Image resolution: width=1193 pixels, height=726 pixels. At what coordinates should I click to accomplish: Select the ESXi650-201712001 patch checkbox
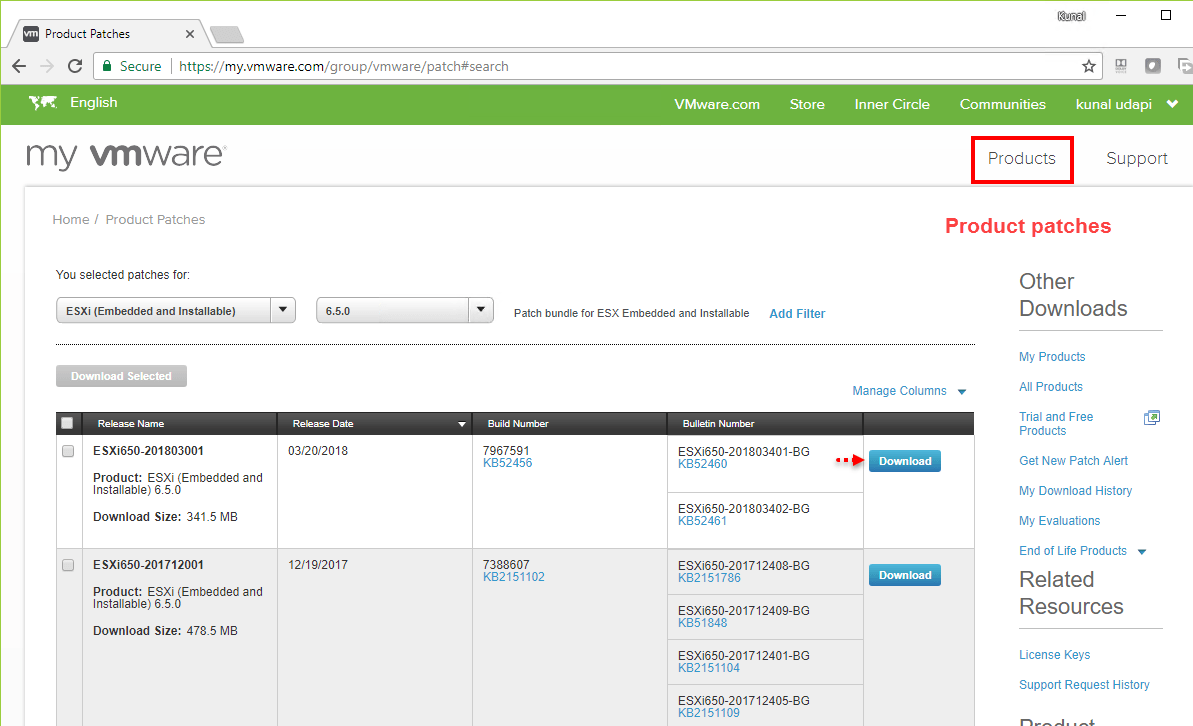(x=67, y=565)
